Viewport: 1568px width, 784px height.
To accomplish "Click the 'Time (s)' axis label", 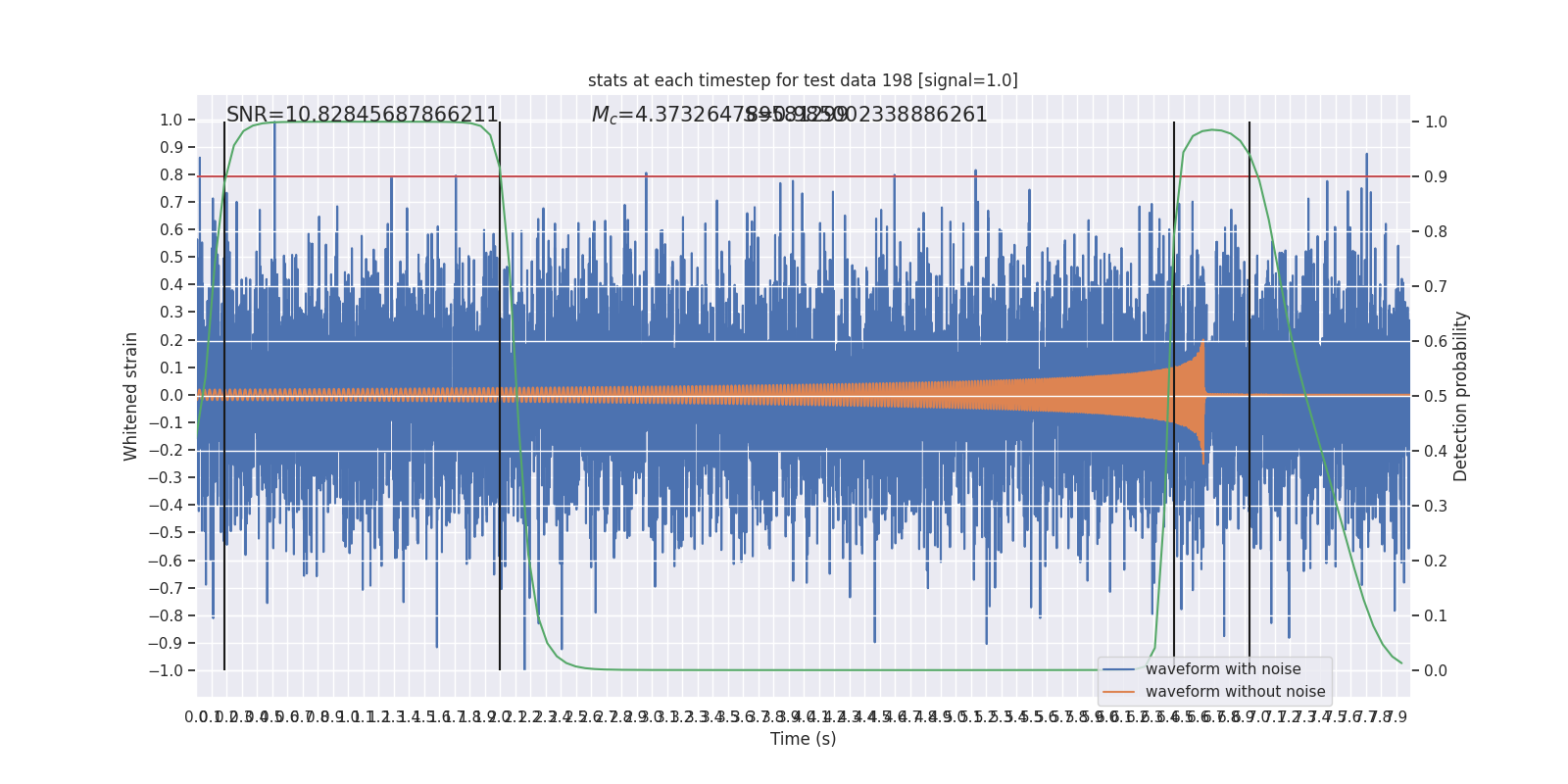I will click(x=804, y=739).
